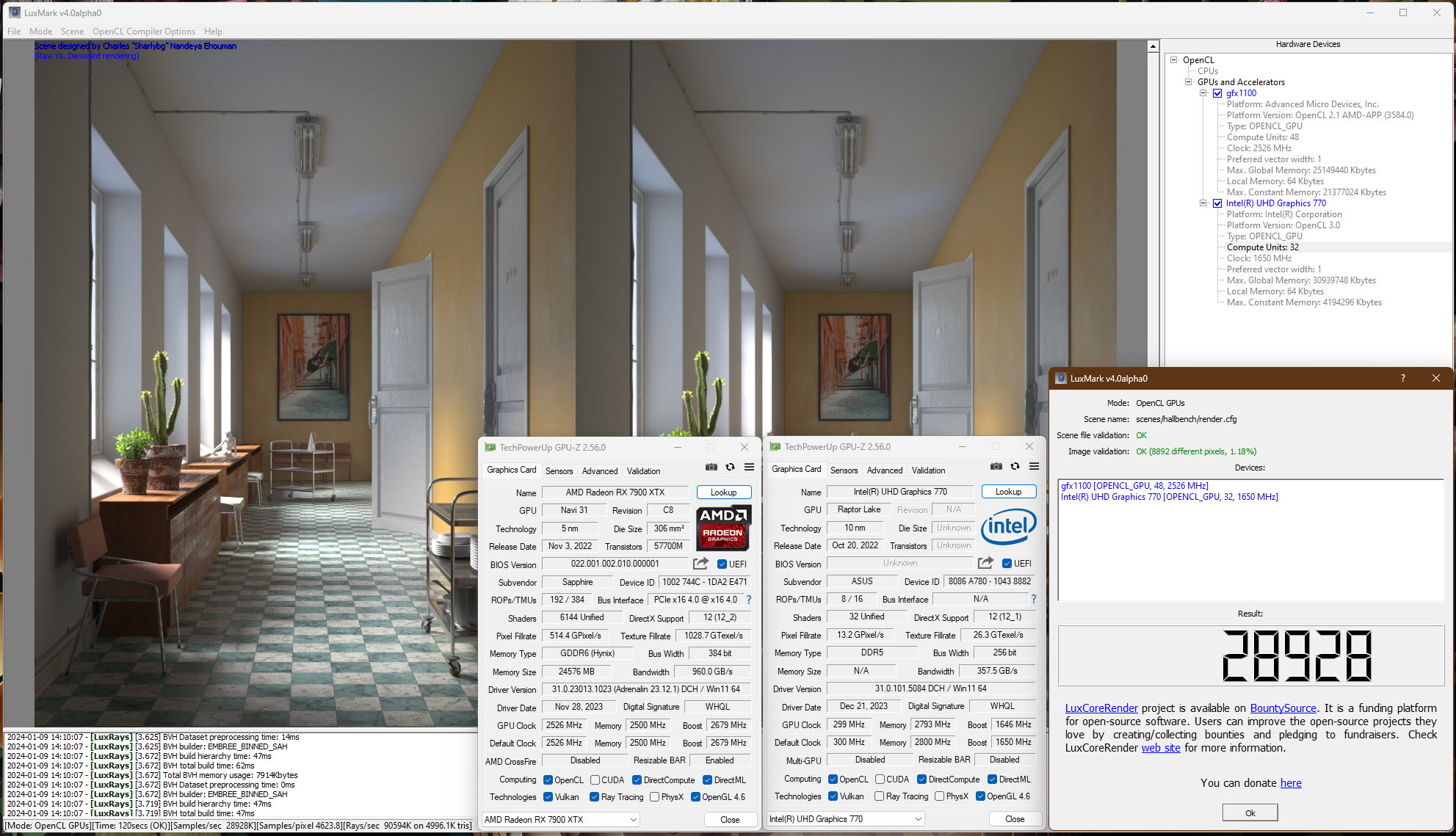
Task: Collapse GPUs and Accelerators tree node
Action: (x=1188, y=82)
